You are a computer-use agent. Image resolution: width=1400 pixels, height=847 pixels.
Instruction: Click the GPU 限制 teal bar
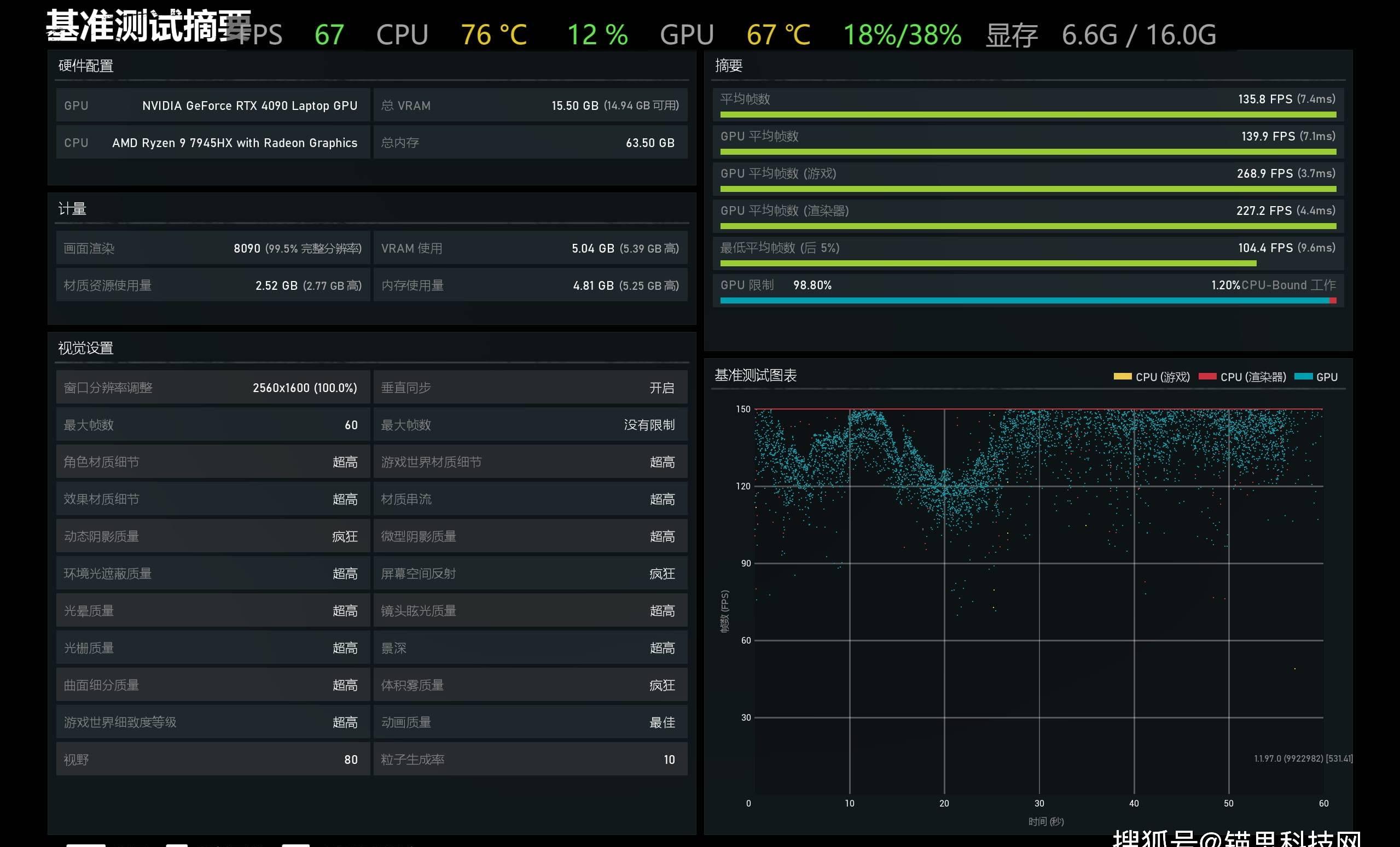[x=1025, y=301]
